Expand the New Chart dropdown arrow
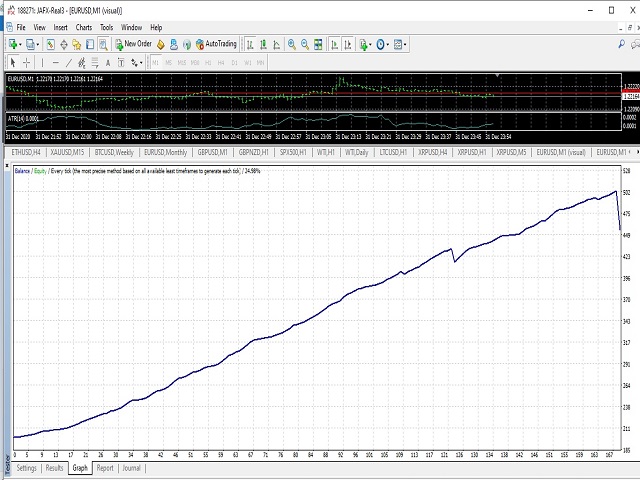The image size is (640, 480). [20, 44]
